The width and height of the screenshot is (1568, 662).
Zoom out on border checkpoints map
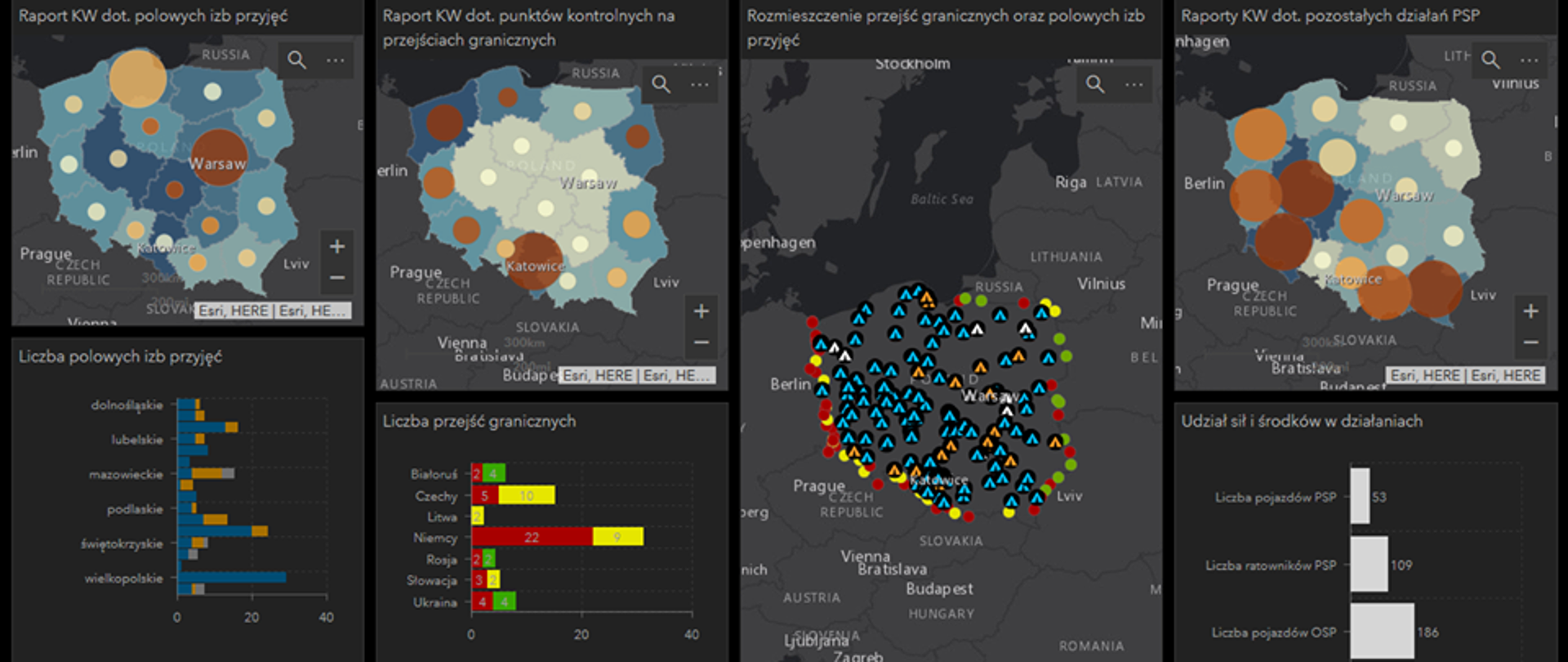click(701, 342)
